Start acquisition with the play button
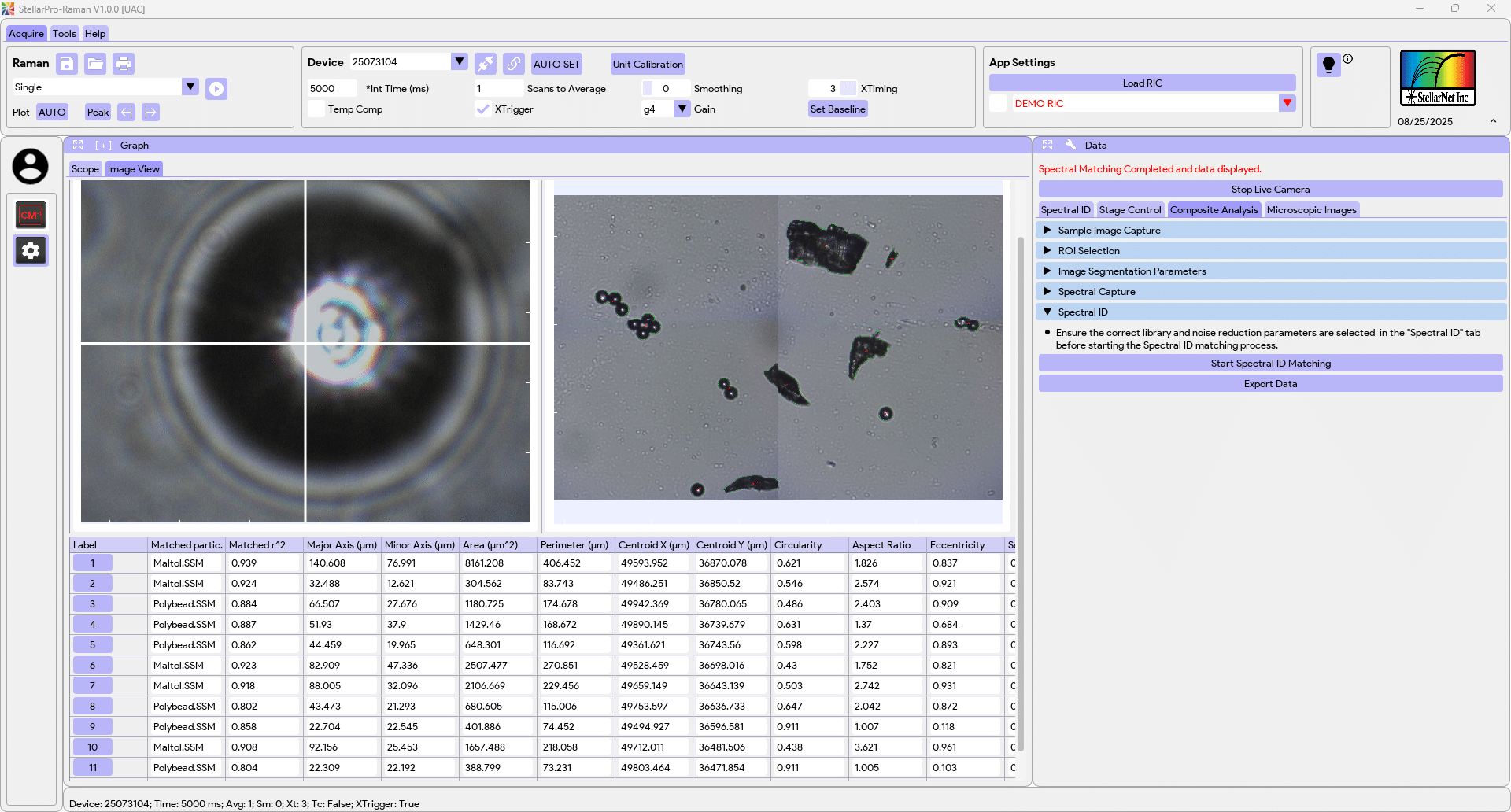Screen dimensions: 1511x812 (216, 89)
